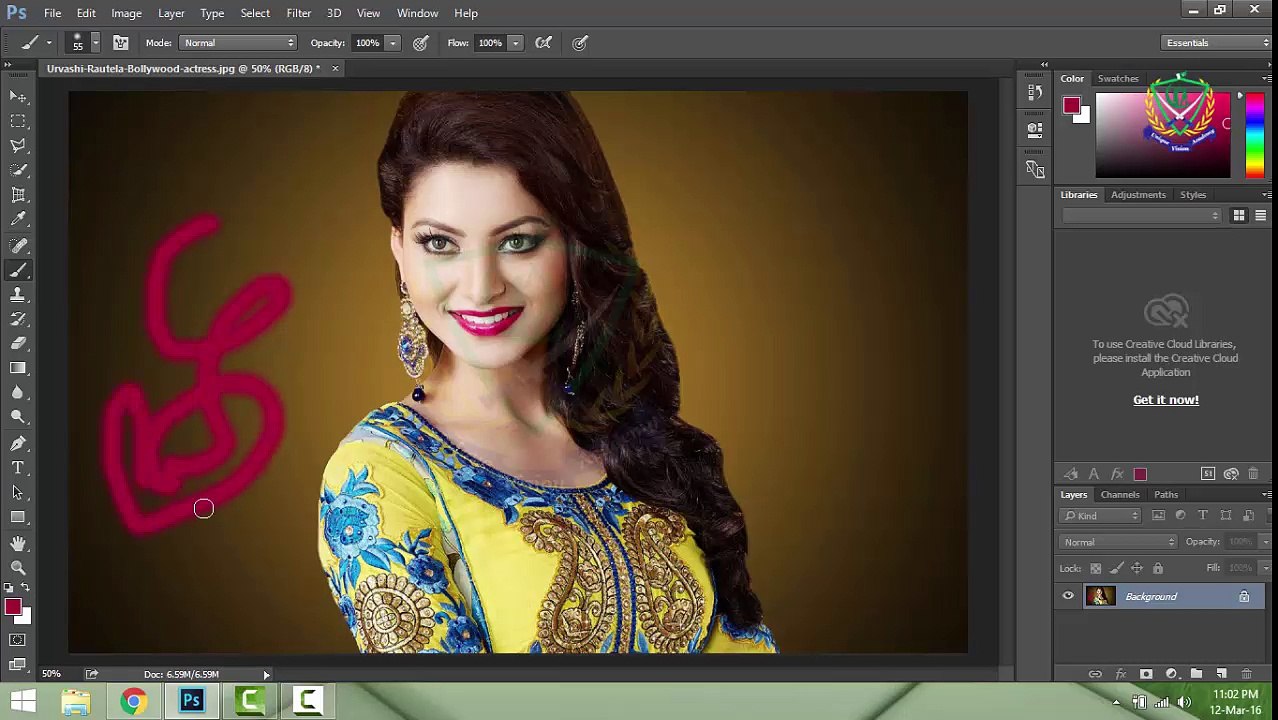Image resolution: width=1278 pixels, height=720 pixels.
Task: Open Brush Preset picker dropdown arrow
Action: coord(95,43)
